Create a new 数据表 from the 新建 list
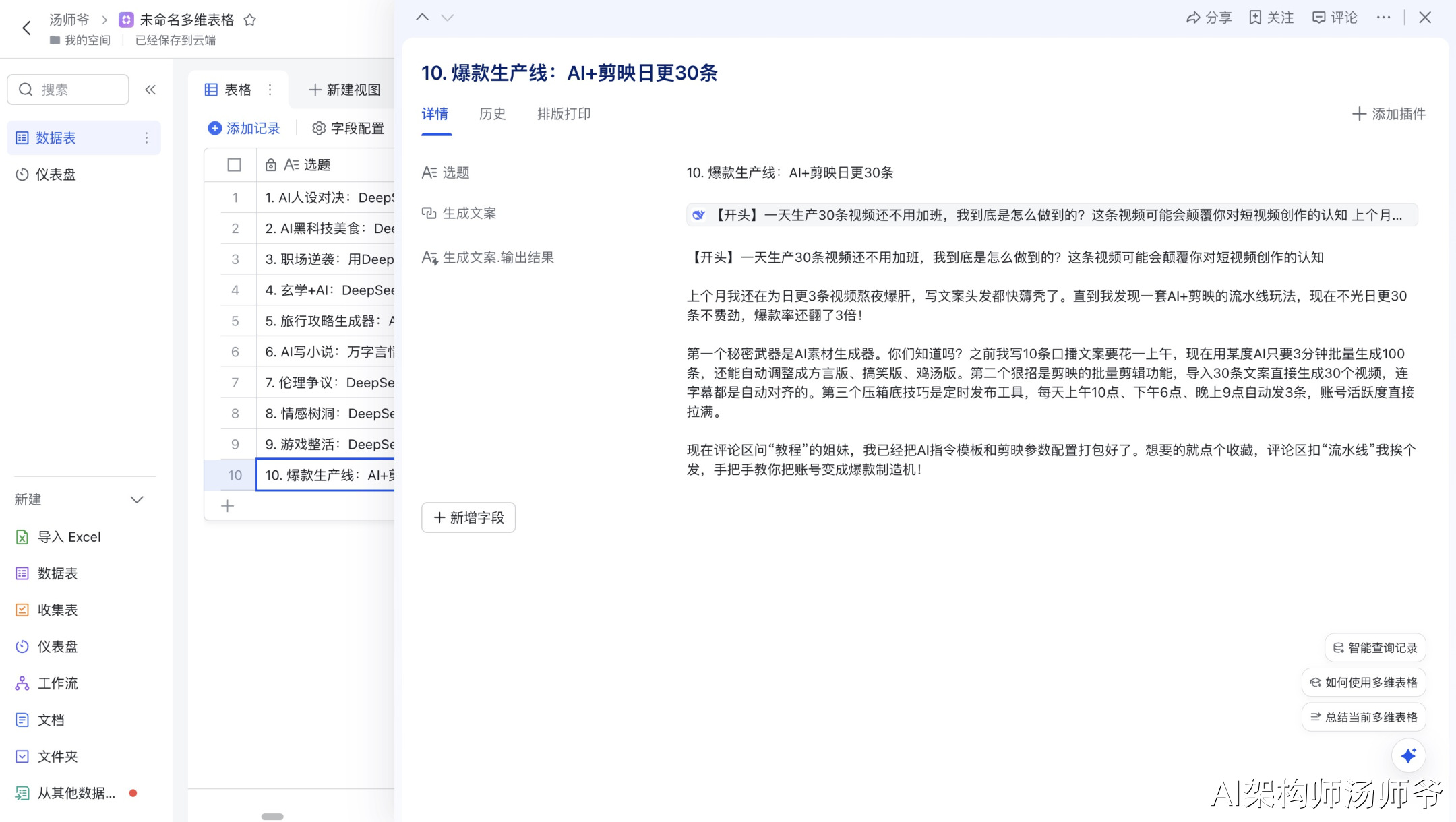The height and width of the screenshot is (822, 1456). coord(47,573)
